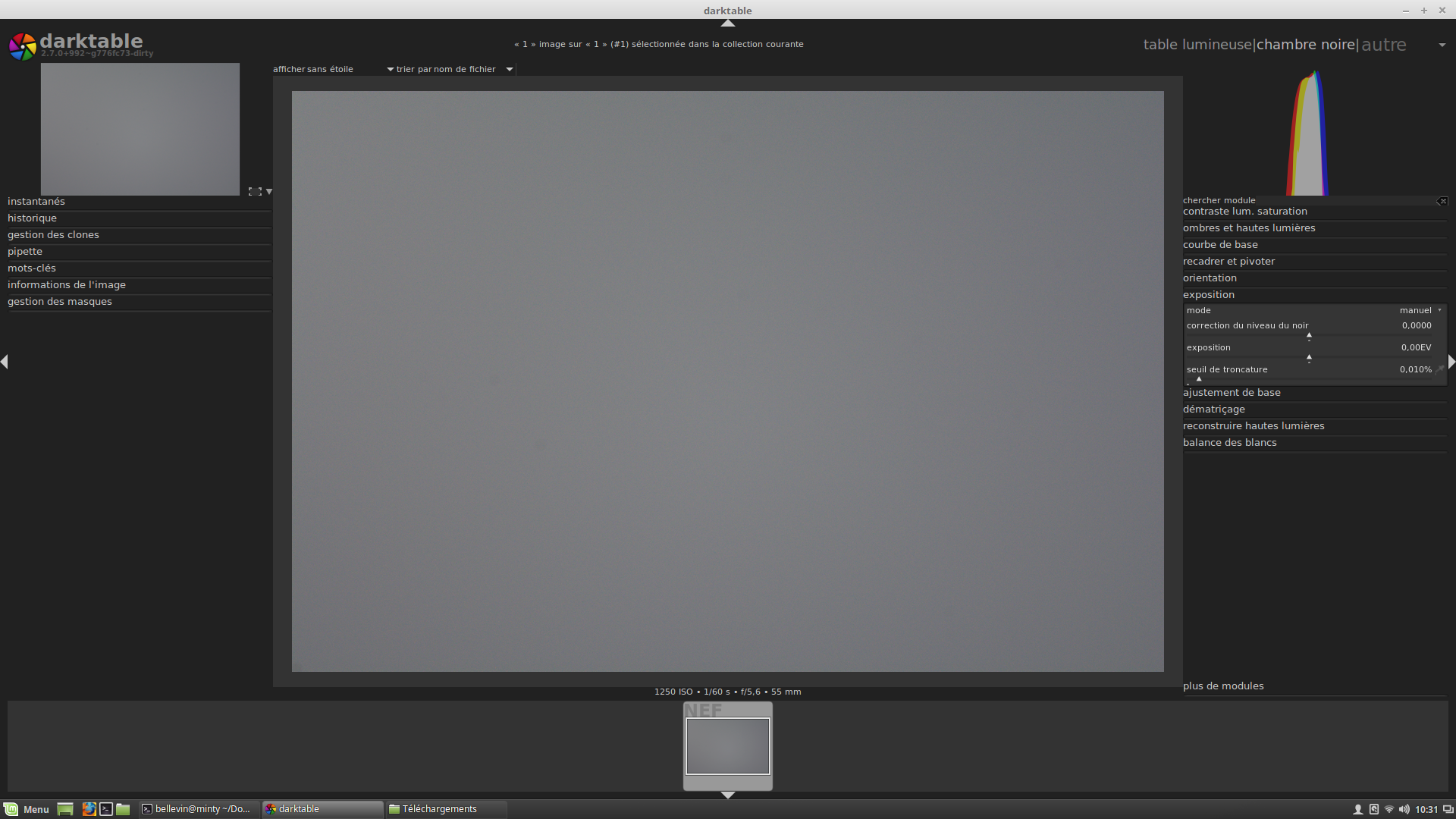Expand the ajustement de base module
Image resolution: width=1456 pixels, height=819 pixels.
tap(1315, 393)
